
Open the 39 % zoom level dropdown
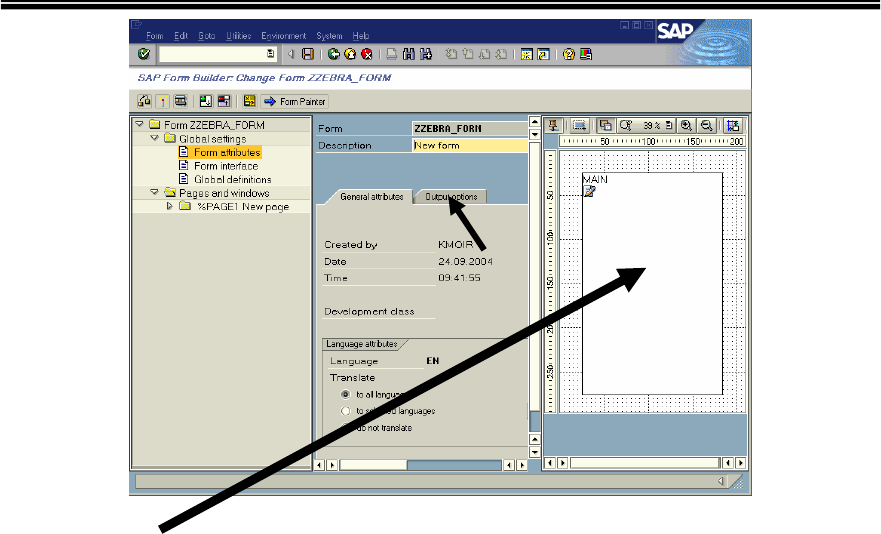[x=669, y=125]
